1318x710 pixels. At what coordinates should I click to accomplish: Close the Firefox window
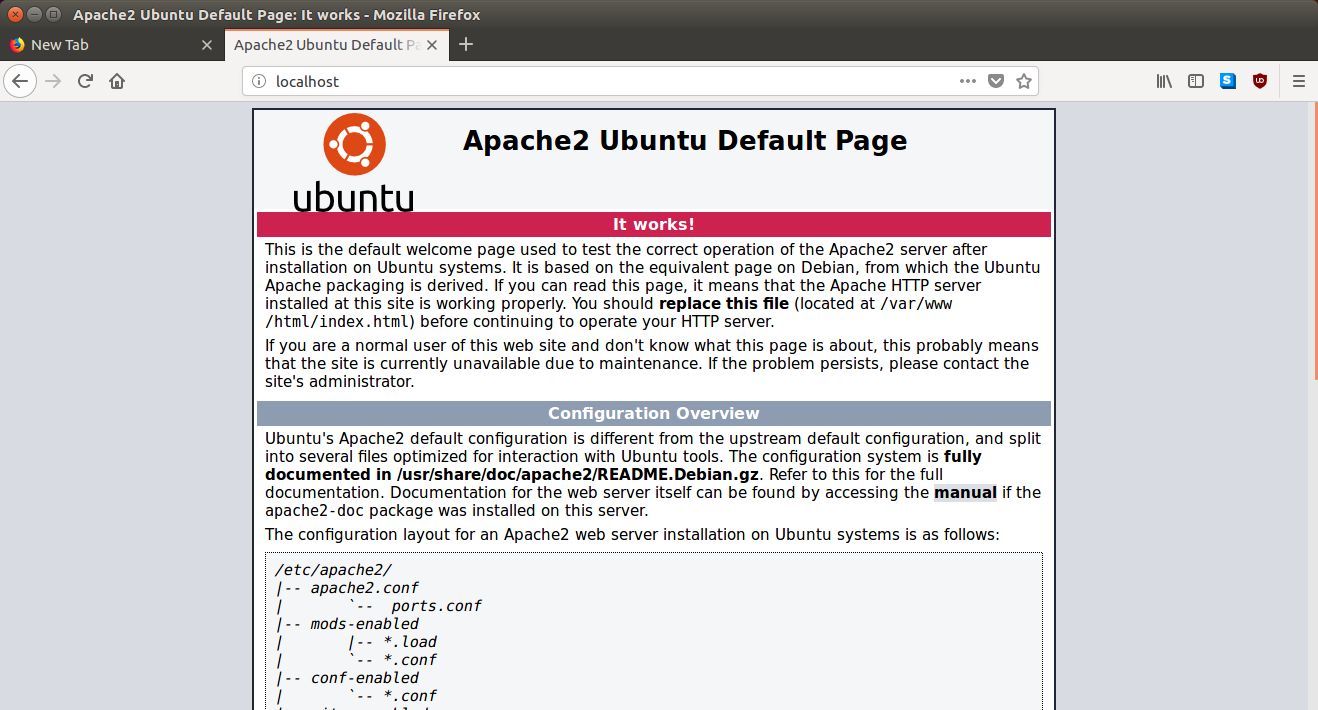point(16,15)
